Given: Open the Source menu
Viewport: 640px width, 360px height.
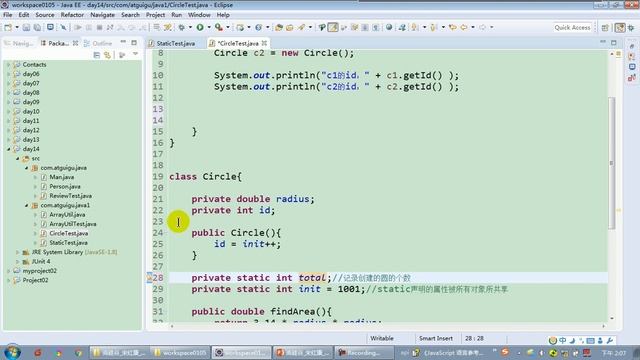Looking at the screenshot, I should pyautogui.click(x=45, y=15).
